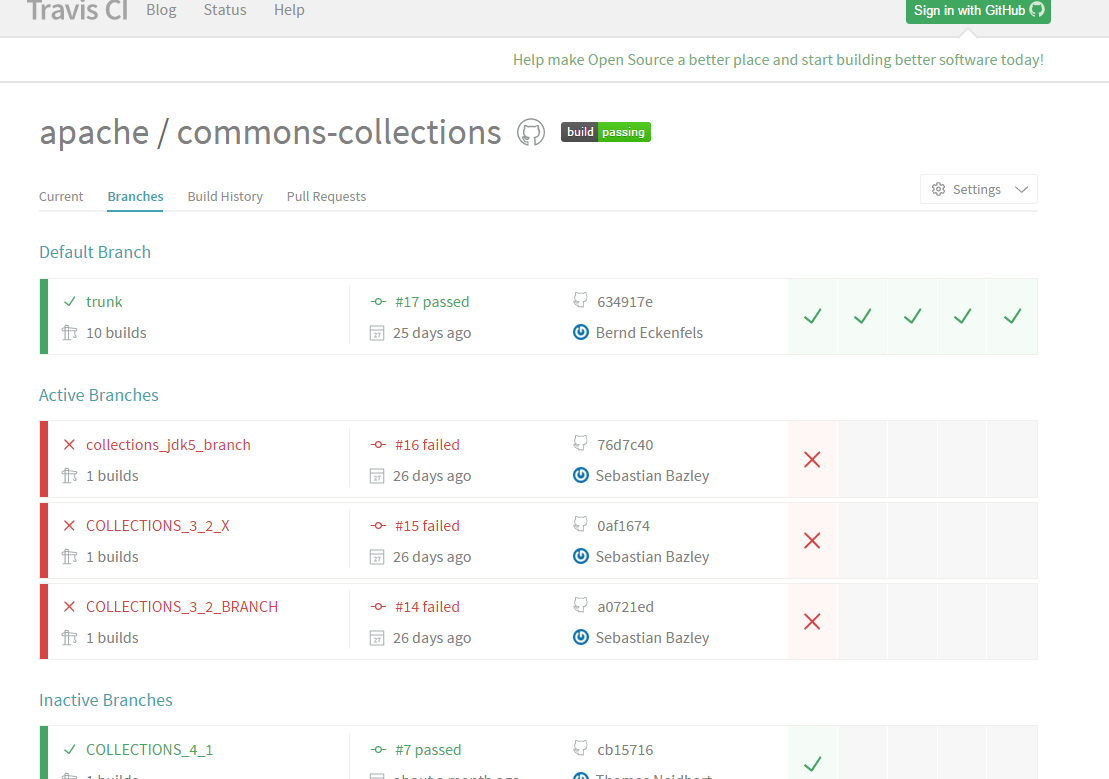
Task: Open build #17 passed
Action: click(432, 301)
